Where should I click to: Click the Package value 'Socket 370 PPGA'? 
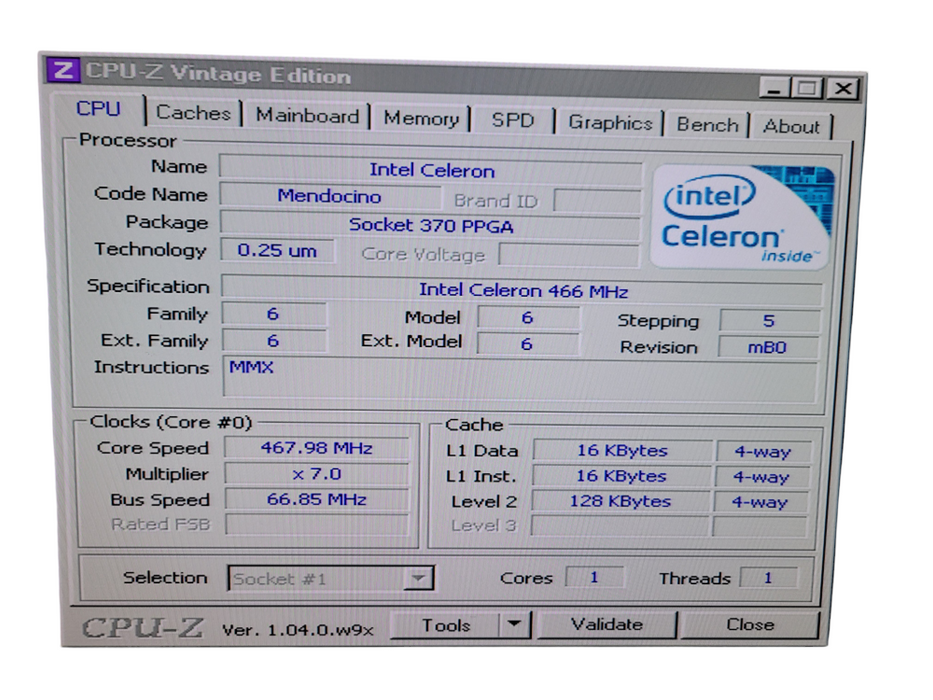pos(431,225)
